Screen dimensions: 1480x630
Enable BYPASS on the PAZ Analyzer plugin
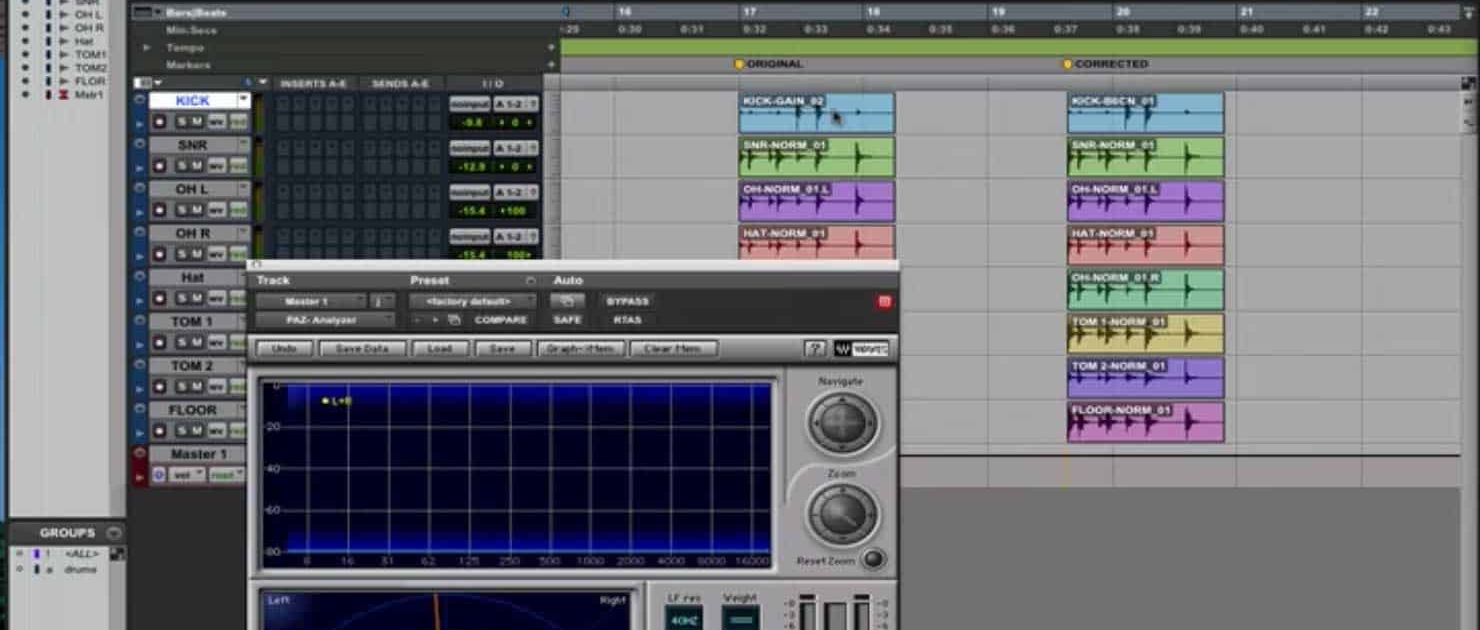pos(627,301)
